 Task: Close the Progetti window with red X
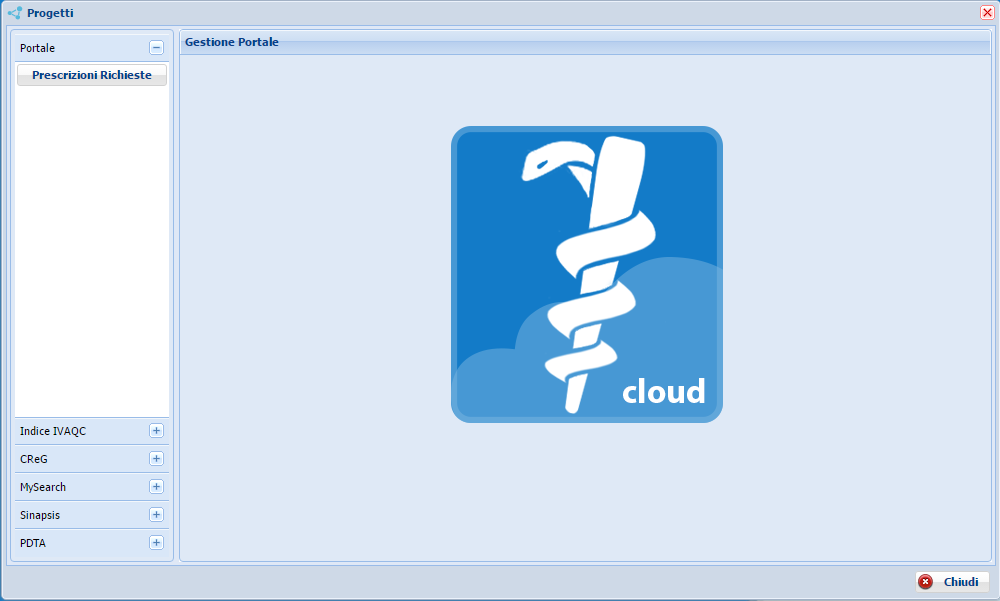tap(987, 13)
